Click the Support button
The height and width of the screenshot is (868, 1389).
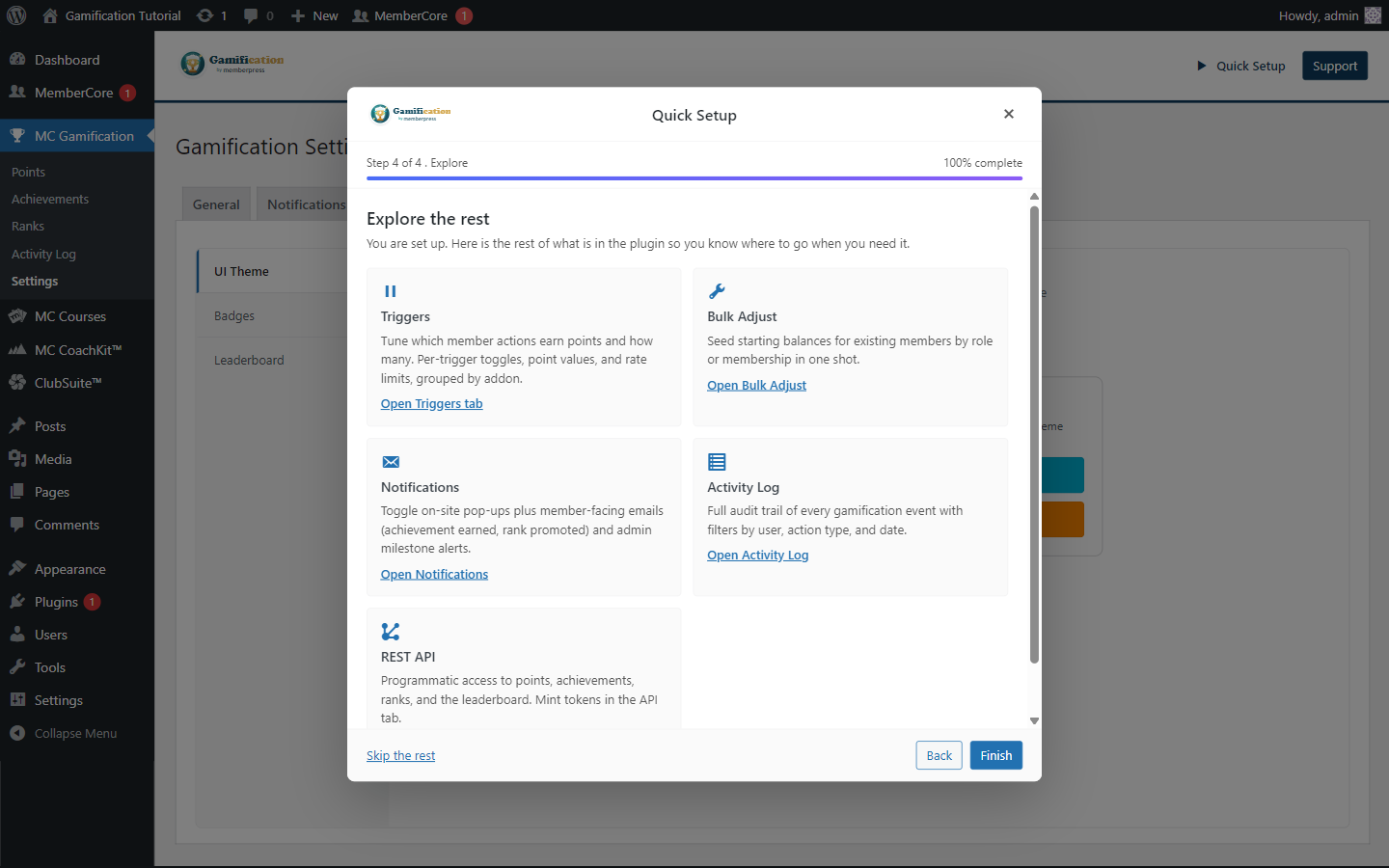(x=1335, y=66)
